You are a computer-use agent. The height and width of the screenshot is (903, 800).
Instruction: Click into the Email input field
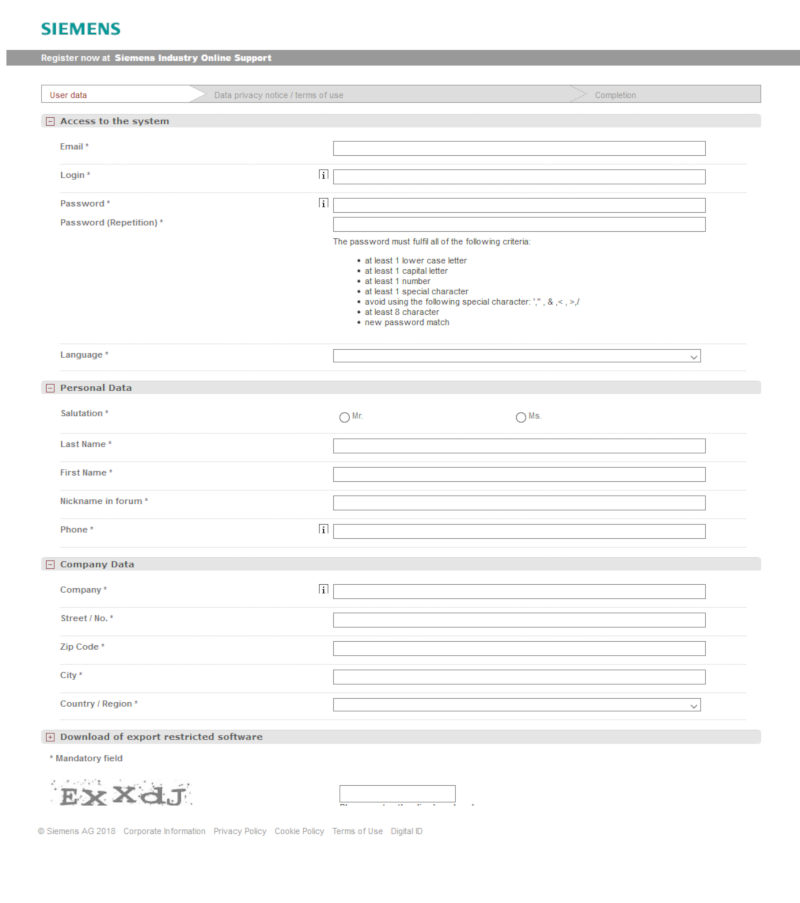519,148
